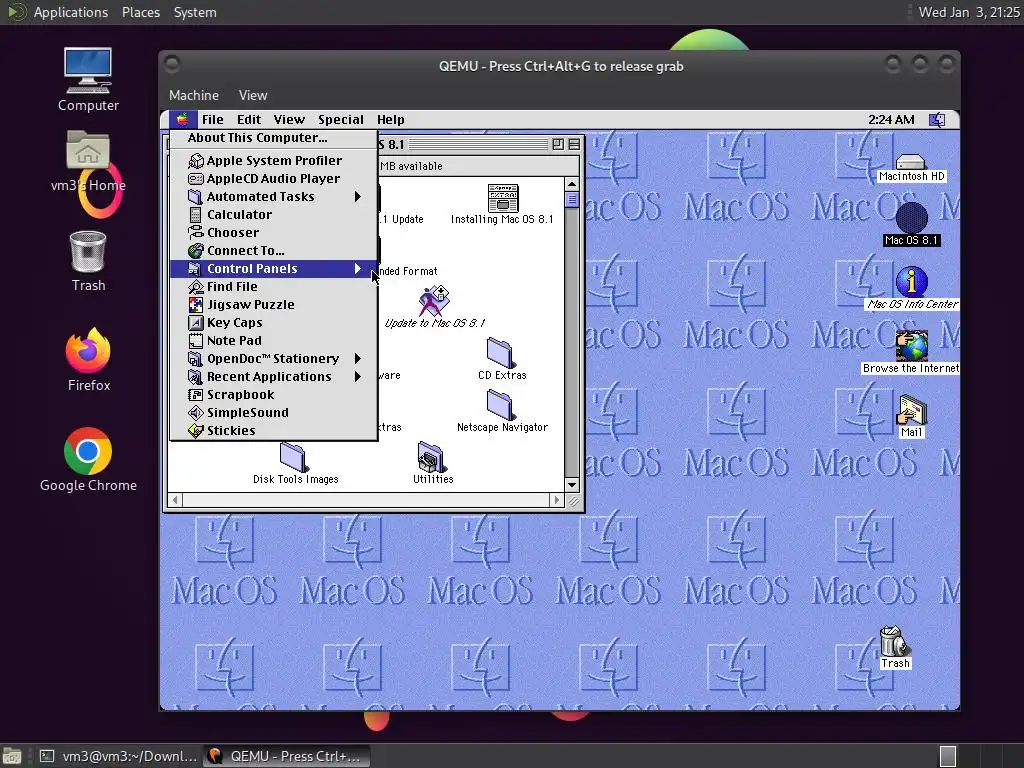Click the Finder application menu icon
The width and height of the screenshot is (1024, 768).
point(937,120)
